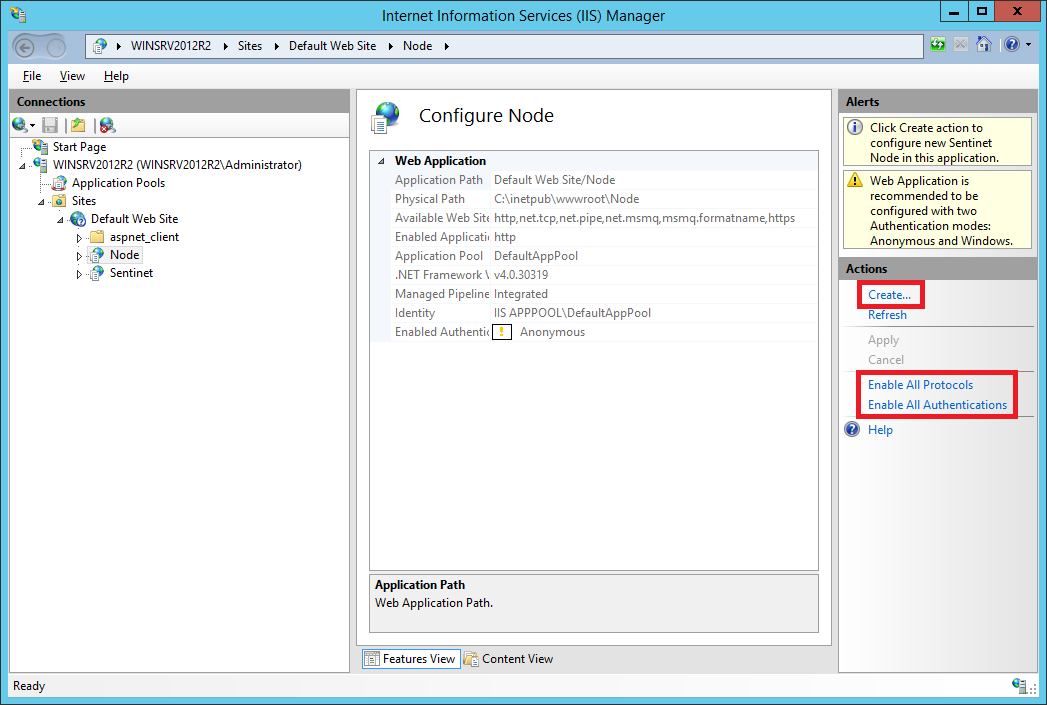The image size is (1047, 705).
Task: Click WINSRV2012R2 in address breadcrumb
Action: [x=171, y=46]
